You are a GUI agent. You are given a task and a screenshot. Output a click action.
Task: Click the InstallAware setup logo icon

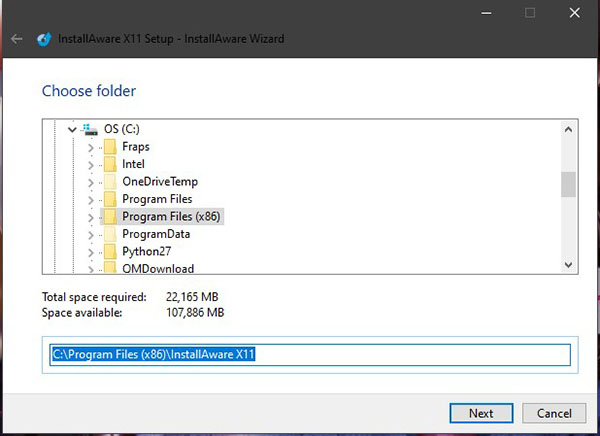click(x=44, y=39)
